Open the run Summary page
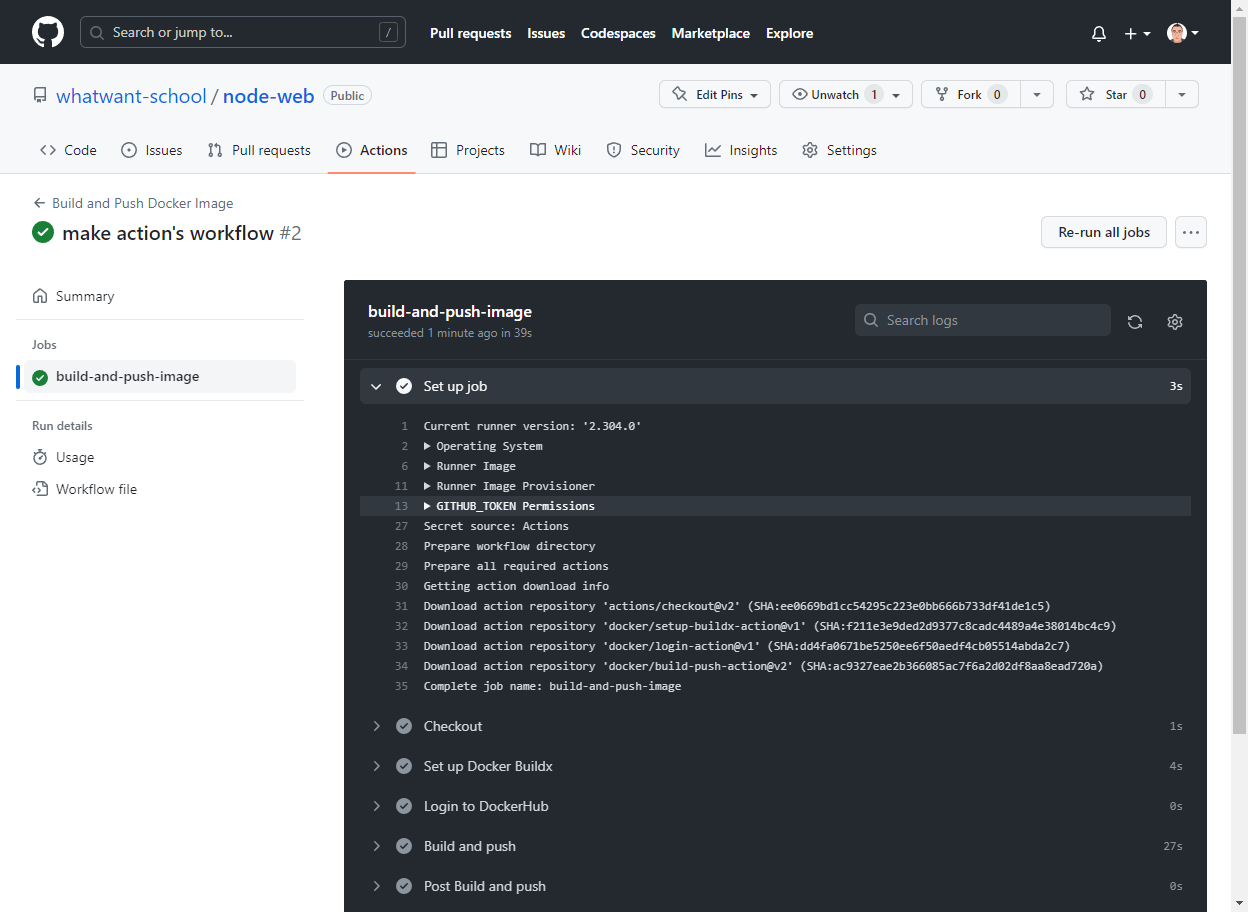The image size is (1248, 912). tap(73, 296)
